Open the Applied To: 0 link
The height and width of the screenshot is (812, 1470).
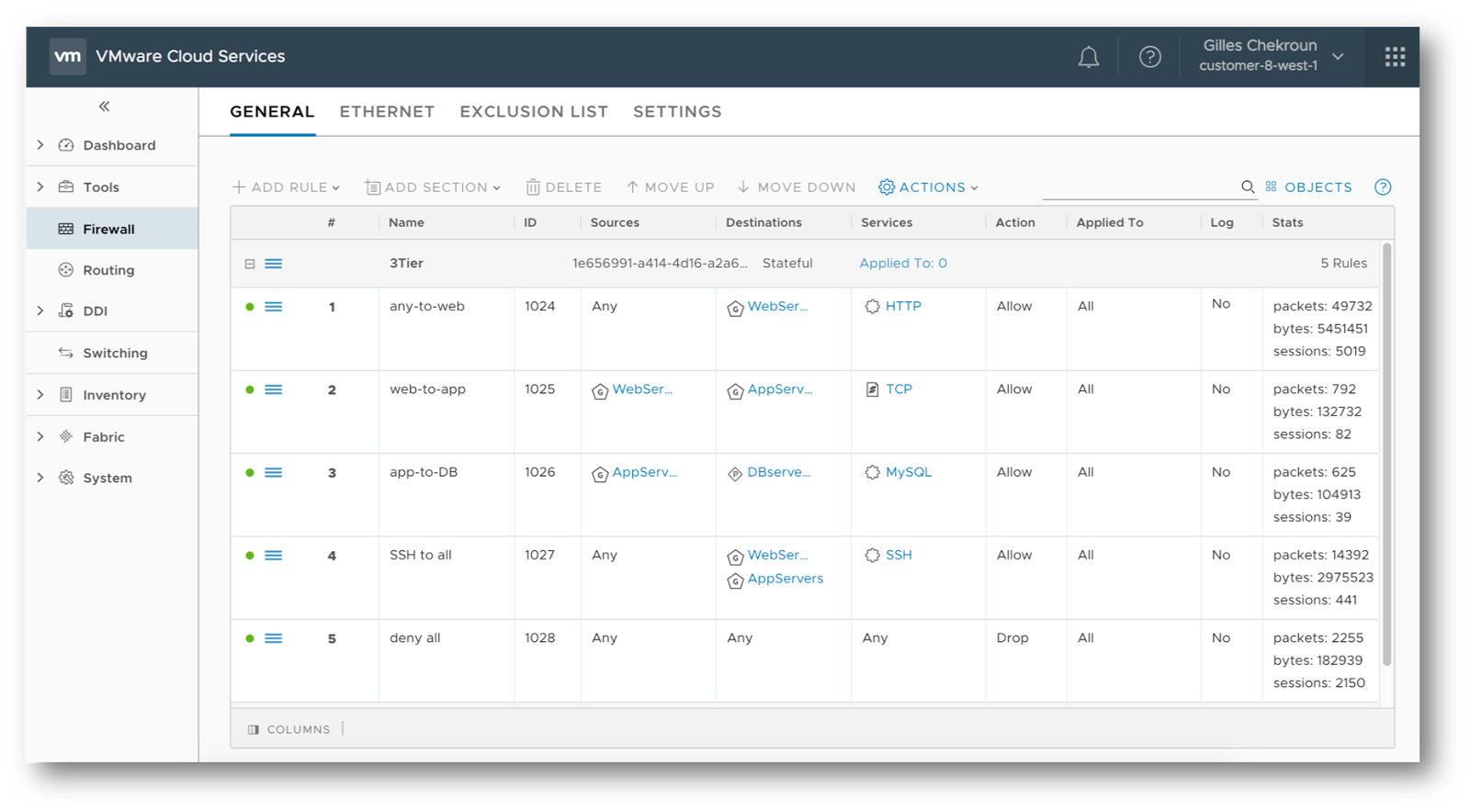point(903,264)
